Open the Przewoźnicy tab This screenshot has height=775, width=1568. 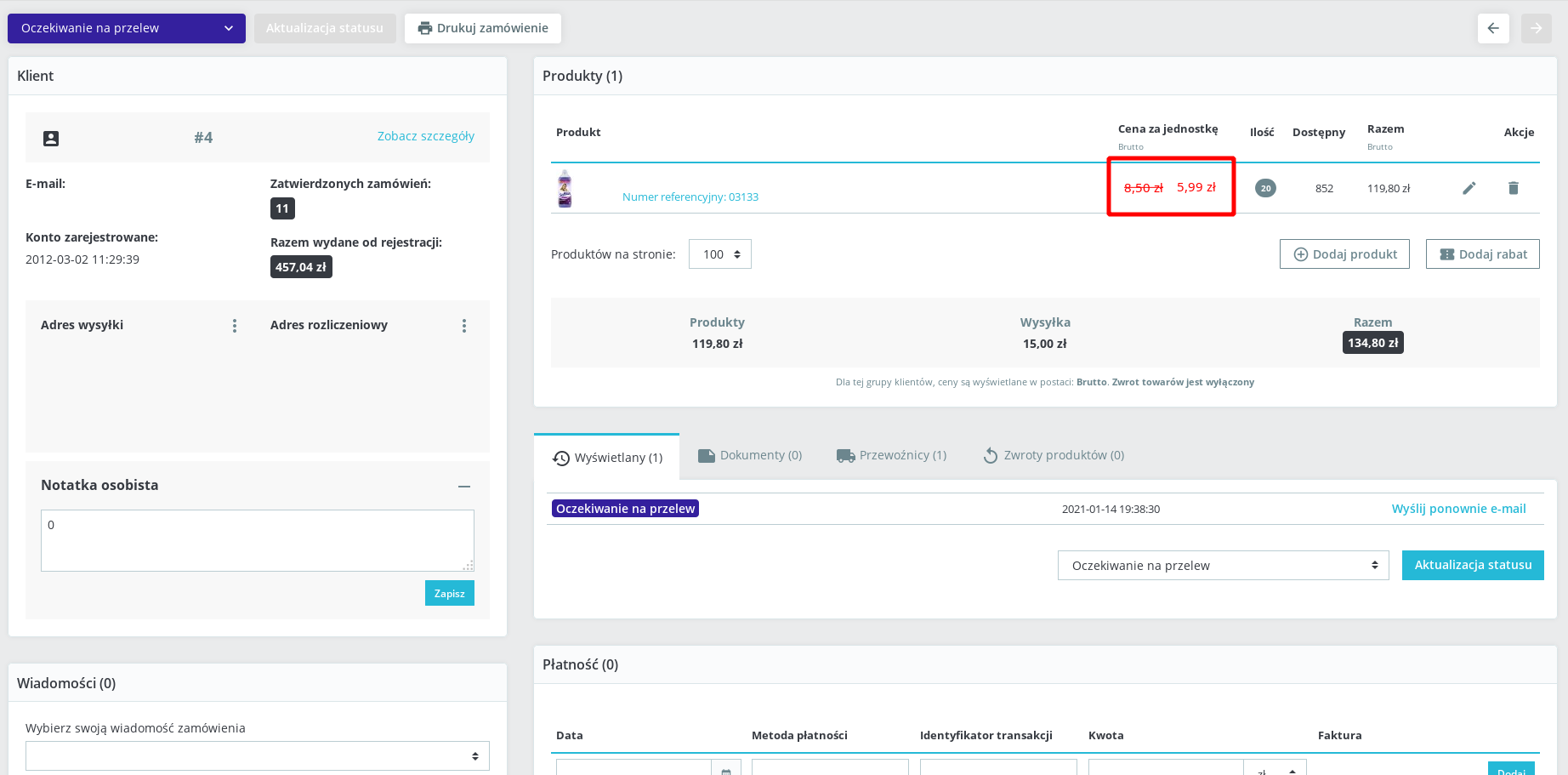click(890, 455)
